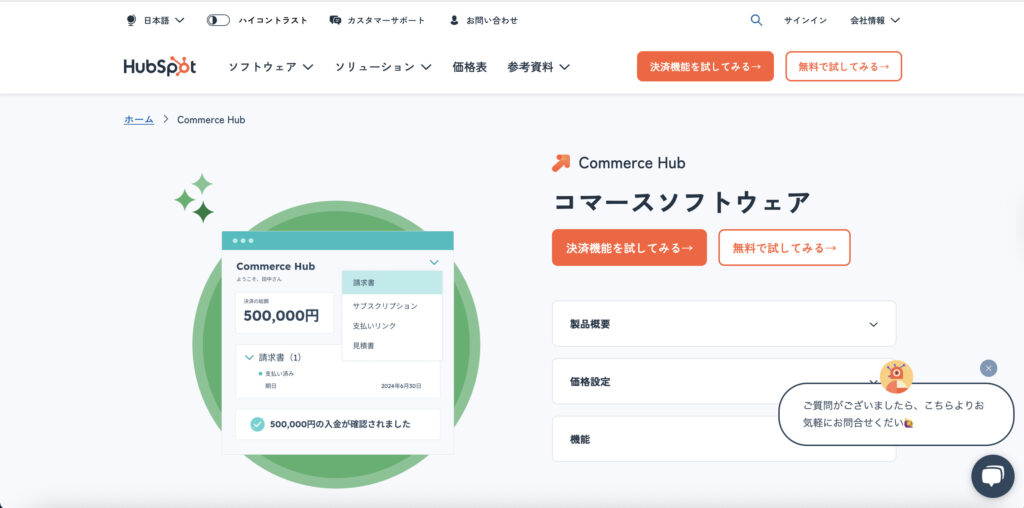Click the chat message ご質問がございましたら
Screen dimensions: 1024x508
(894, 414)
